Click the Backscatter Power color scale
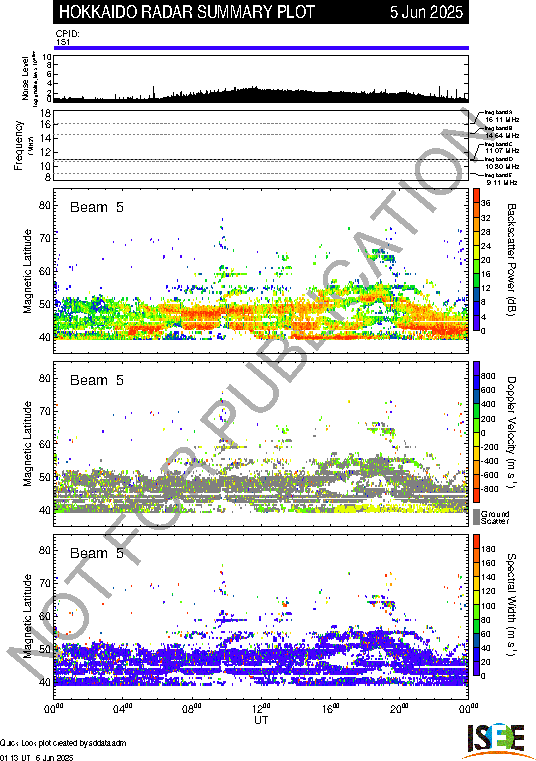The height and width of the screenshot is (761, 536). 476,261
